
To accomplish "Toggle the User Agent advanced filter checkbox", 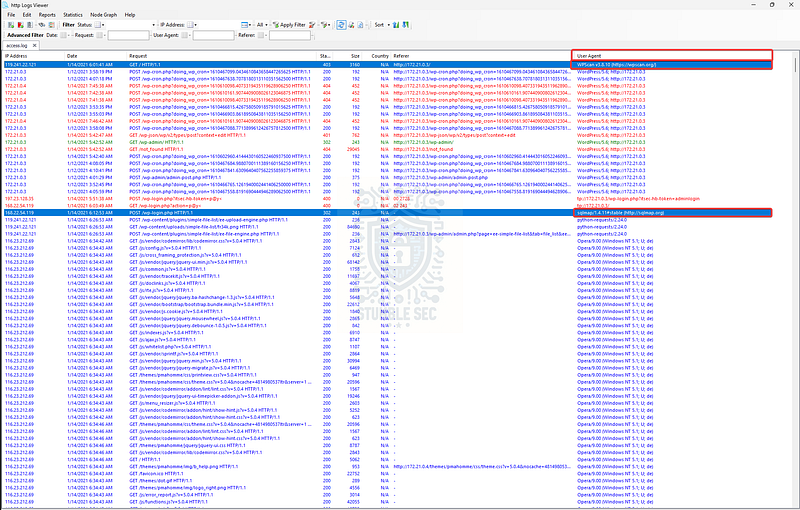I will [x=184, y=35].
